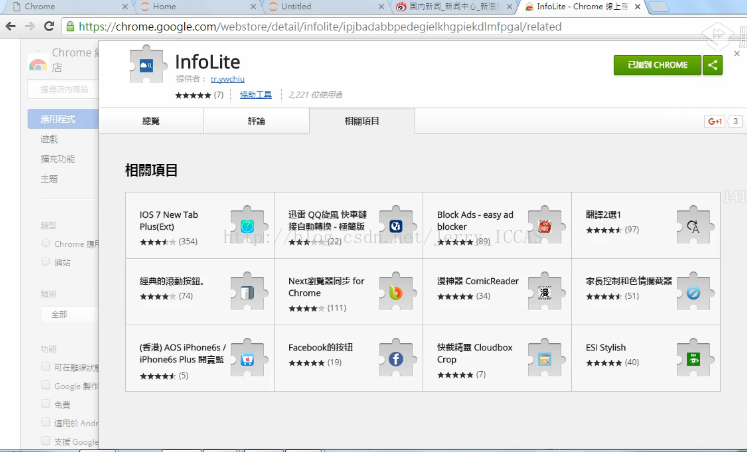Close the InfoLite detail overlay X
747x452 pixels.
737,53
